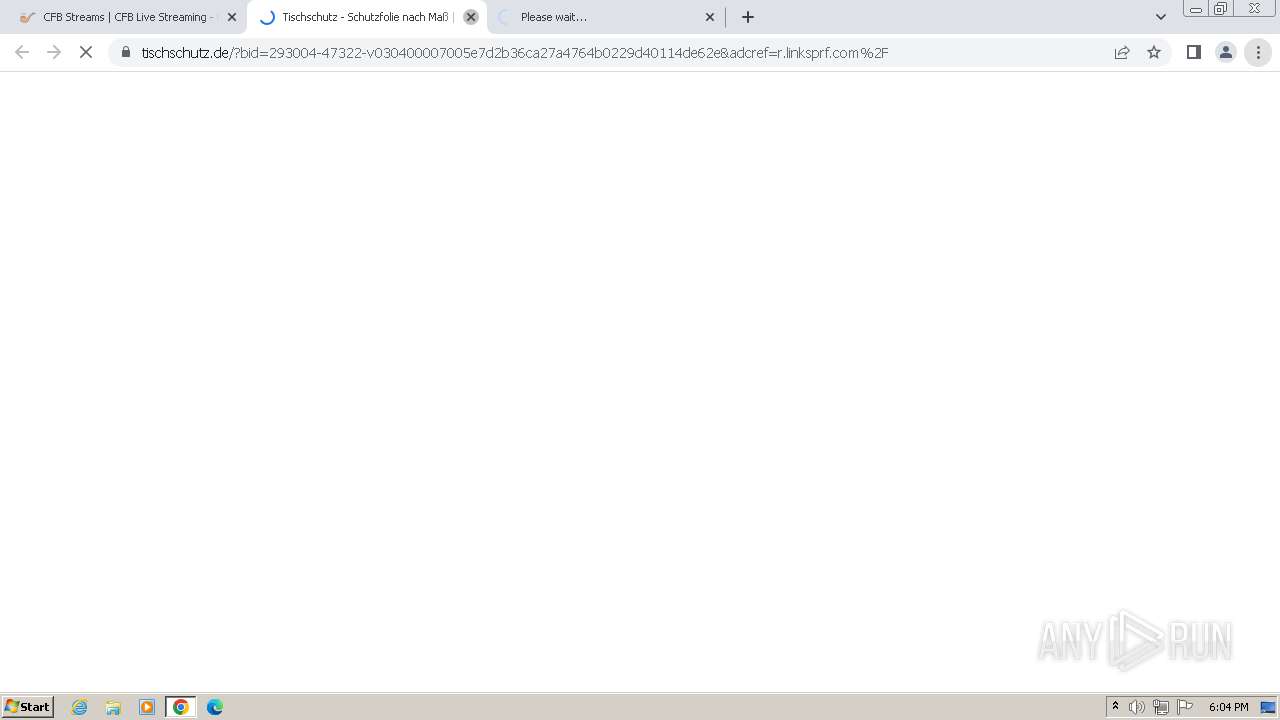Launch Internet Explorer from taskbar
1280x720 pixels.
pyautogui.click(x=80, y=707)
